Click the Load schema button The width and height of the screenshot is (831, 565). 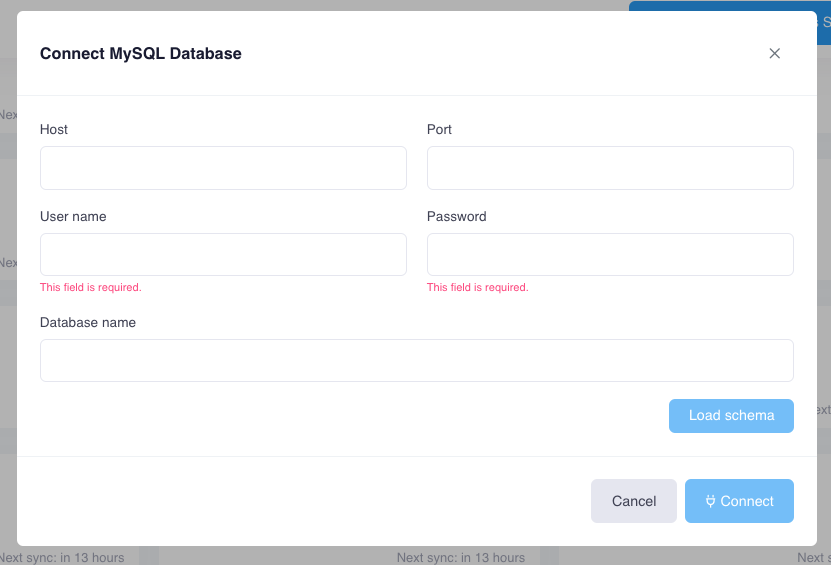(731, 416)
